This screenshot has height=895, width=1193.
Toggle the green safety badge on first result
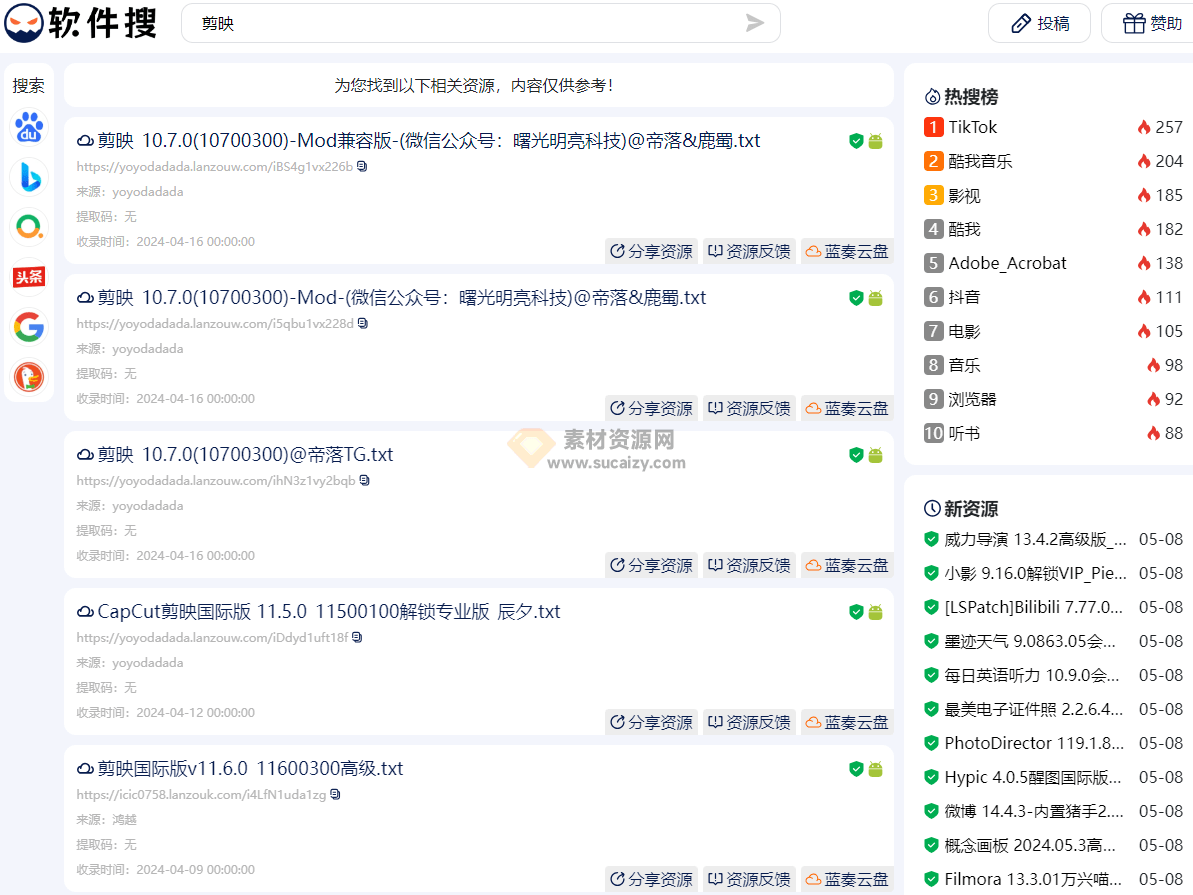pos(856,141)
